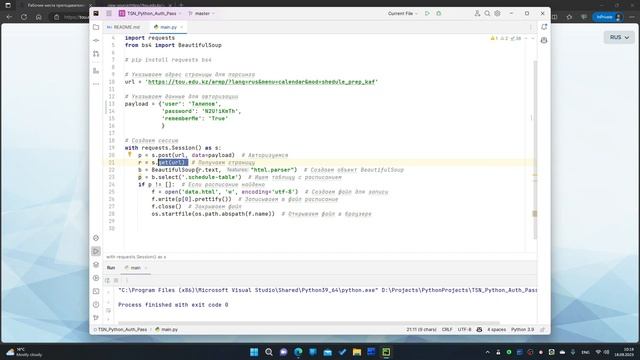Click 'Process finished with exit code 0' text
Image resolution: width=640 pixels, height=360 pixels.
(173, 305)
